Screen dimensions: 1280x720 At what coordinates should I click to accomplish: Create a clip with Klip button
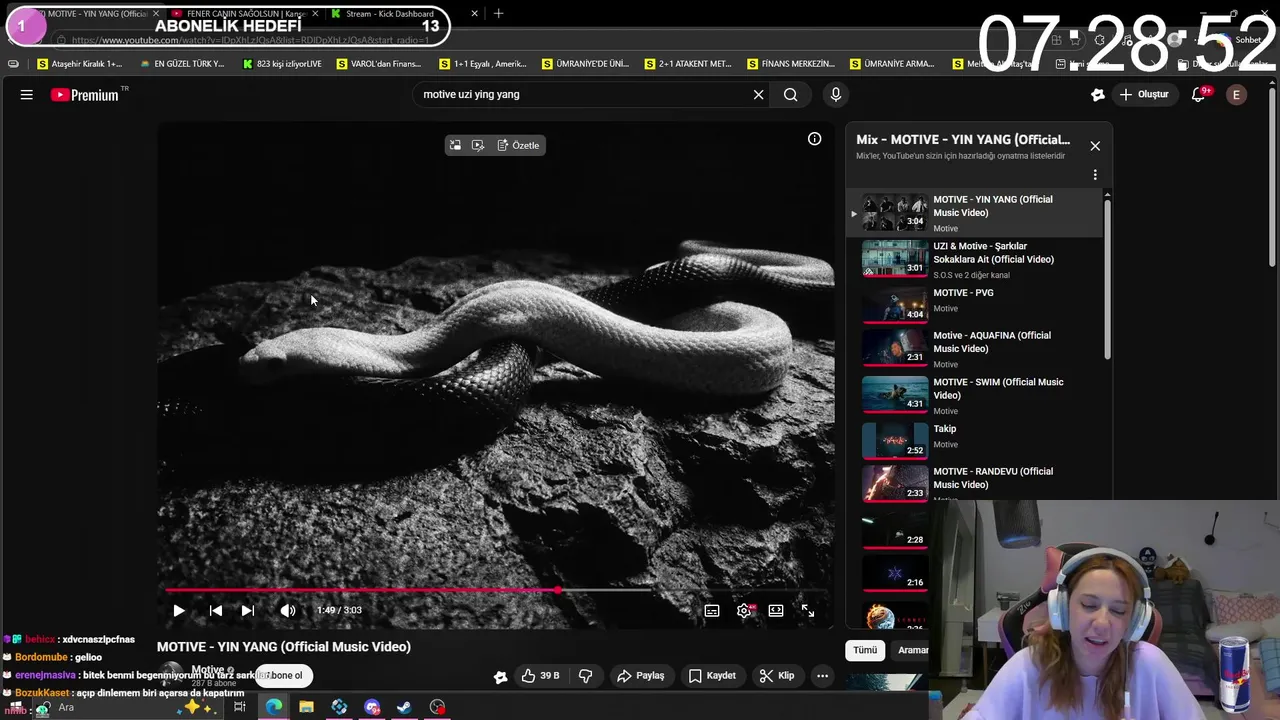click(x=777, y=676)
